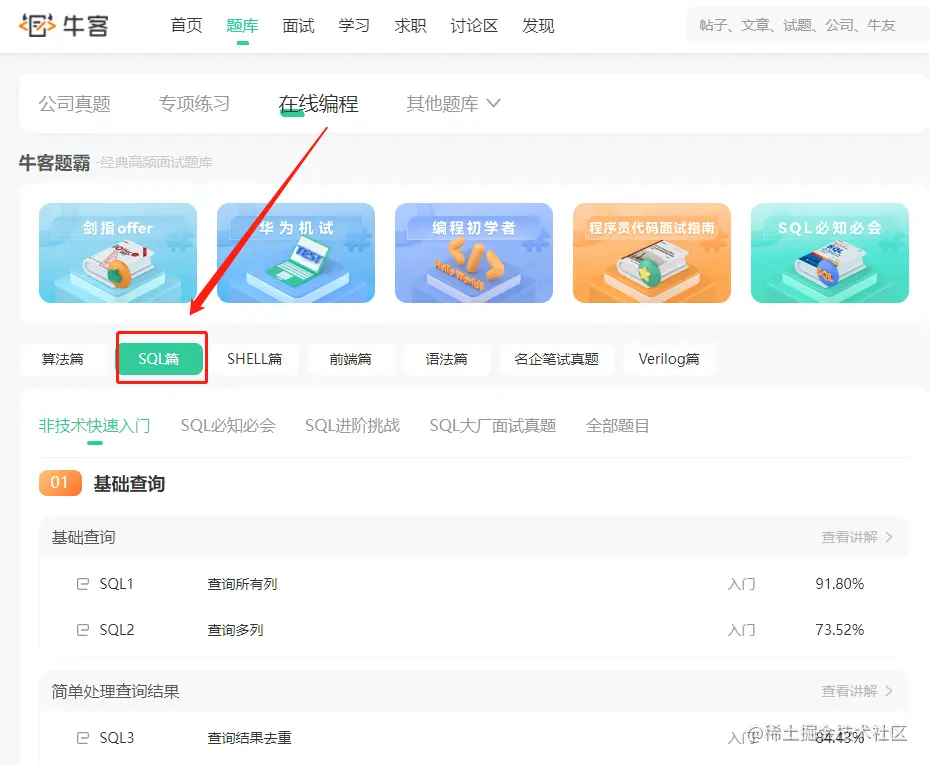Click the 牛客 logo icon
This screenshot has width=929, height=765.
37,25
